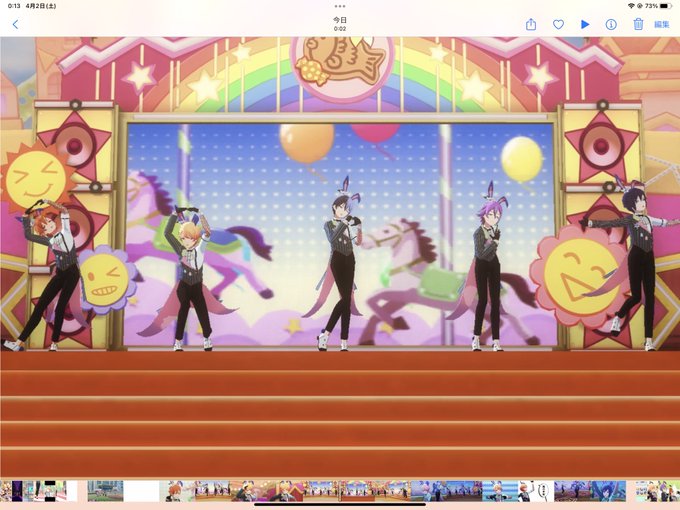Favorite this video with the heart icon

click(558, 25)
